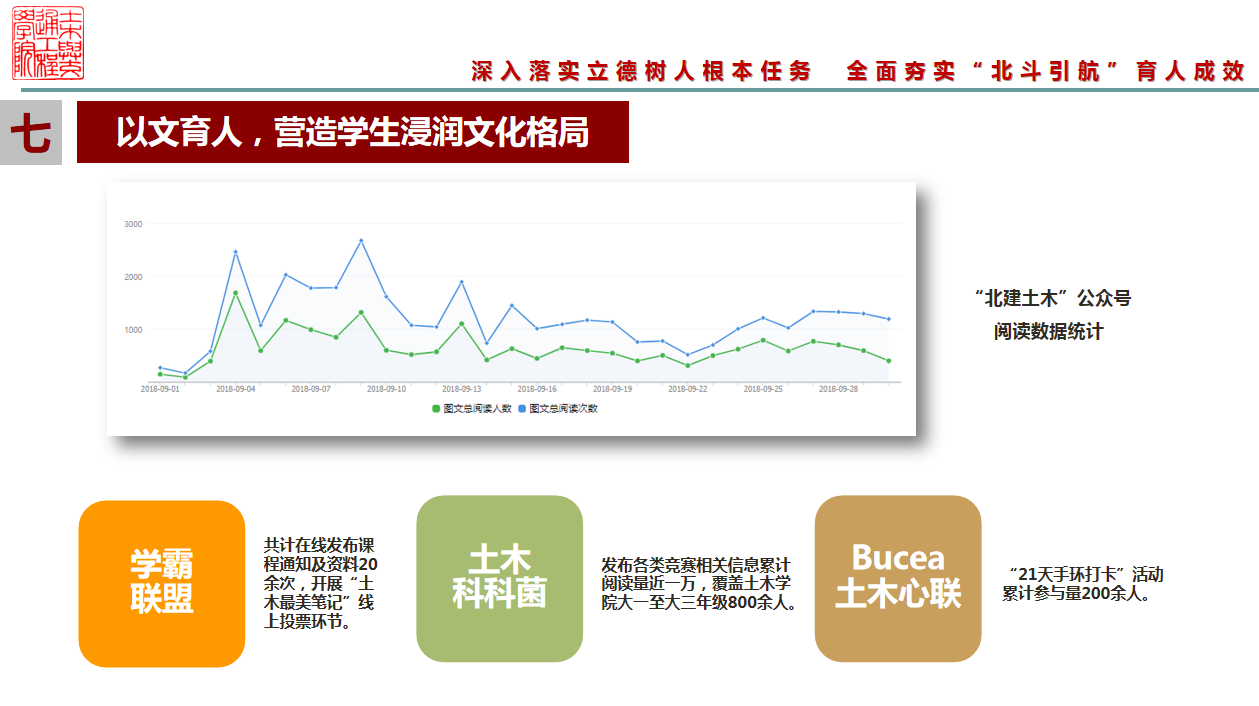
Task: Click the paragraph starting 共计在线发布课程
Action: [320, 585]
